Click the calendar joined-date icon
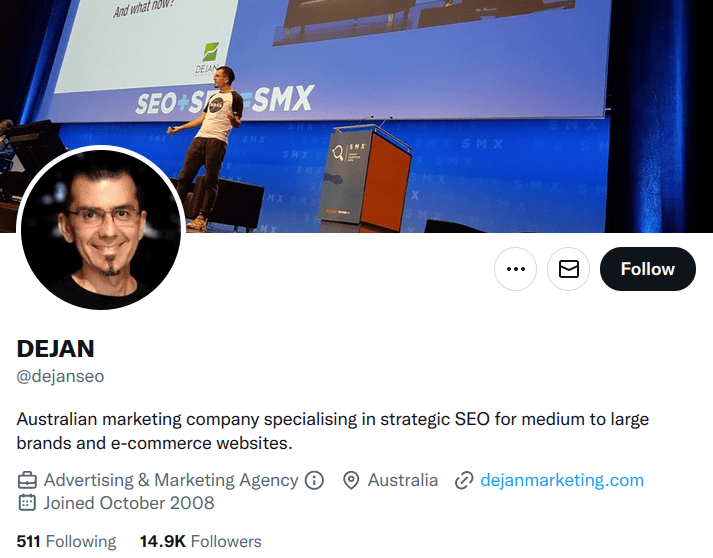The height and width of the screenshot is (558, 713). click(27, 503)
